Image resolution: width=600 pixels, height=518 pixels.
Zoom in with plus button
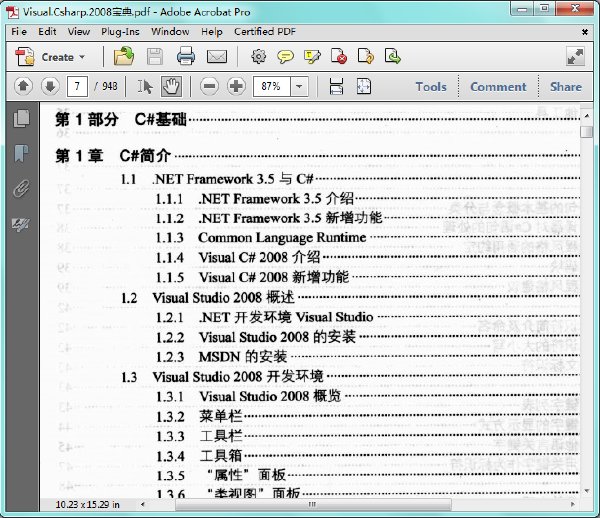(x=236, y=86)
